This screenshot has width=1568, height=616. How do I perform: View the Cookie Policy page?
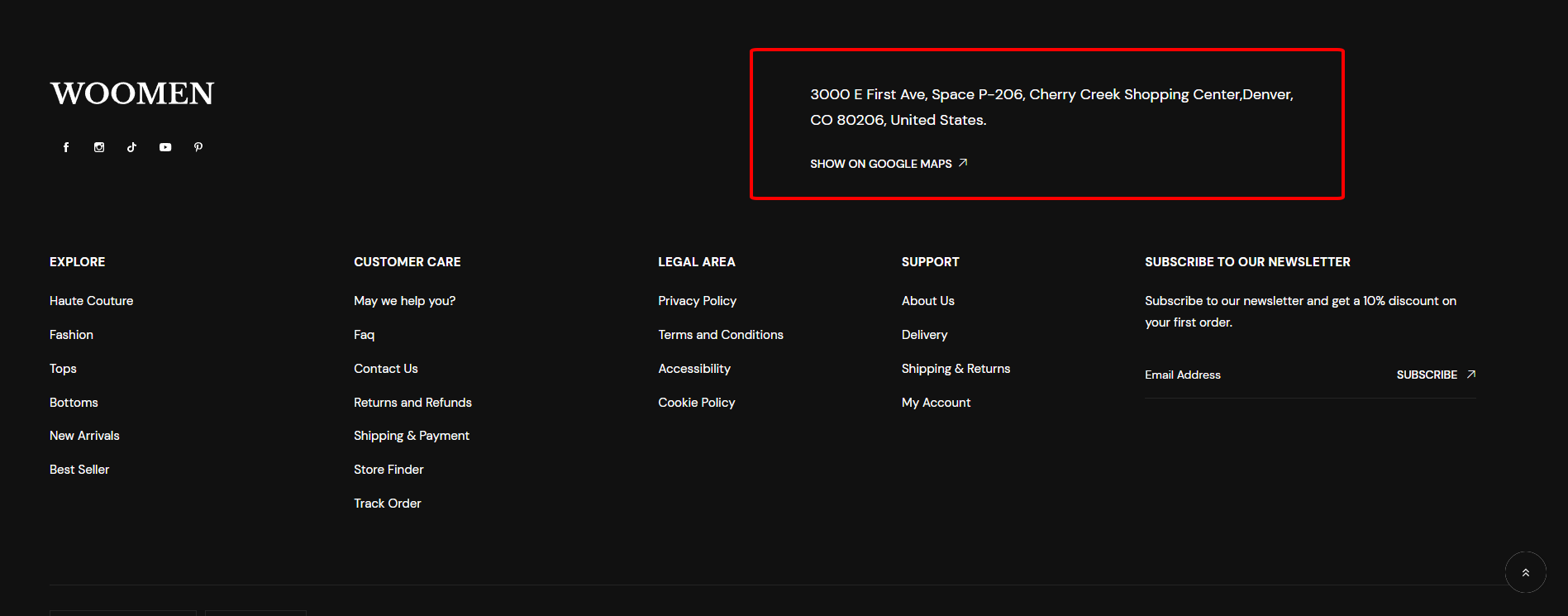coord(696,403)
